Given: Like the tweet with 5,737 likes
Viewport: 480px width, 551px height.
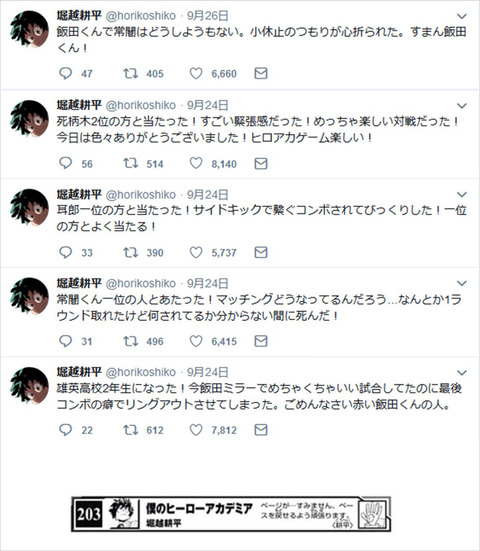Looking at the screenshot, I should pyautogui.click(x=196, y=252).
